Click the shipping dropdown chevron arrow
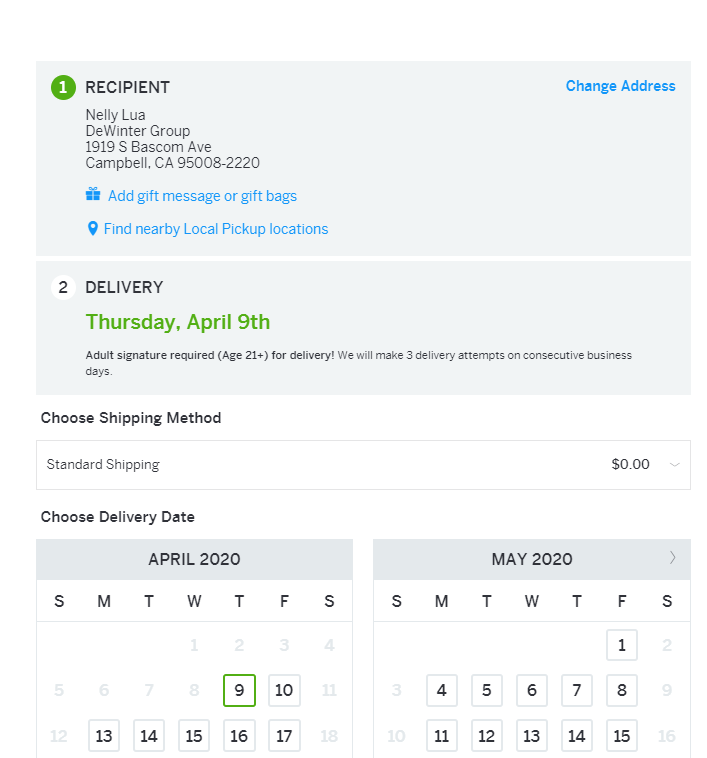707x758 pixels. (x=675, y=465)
